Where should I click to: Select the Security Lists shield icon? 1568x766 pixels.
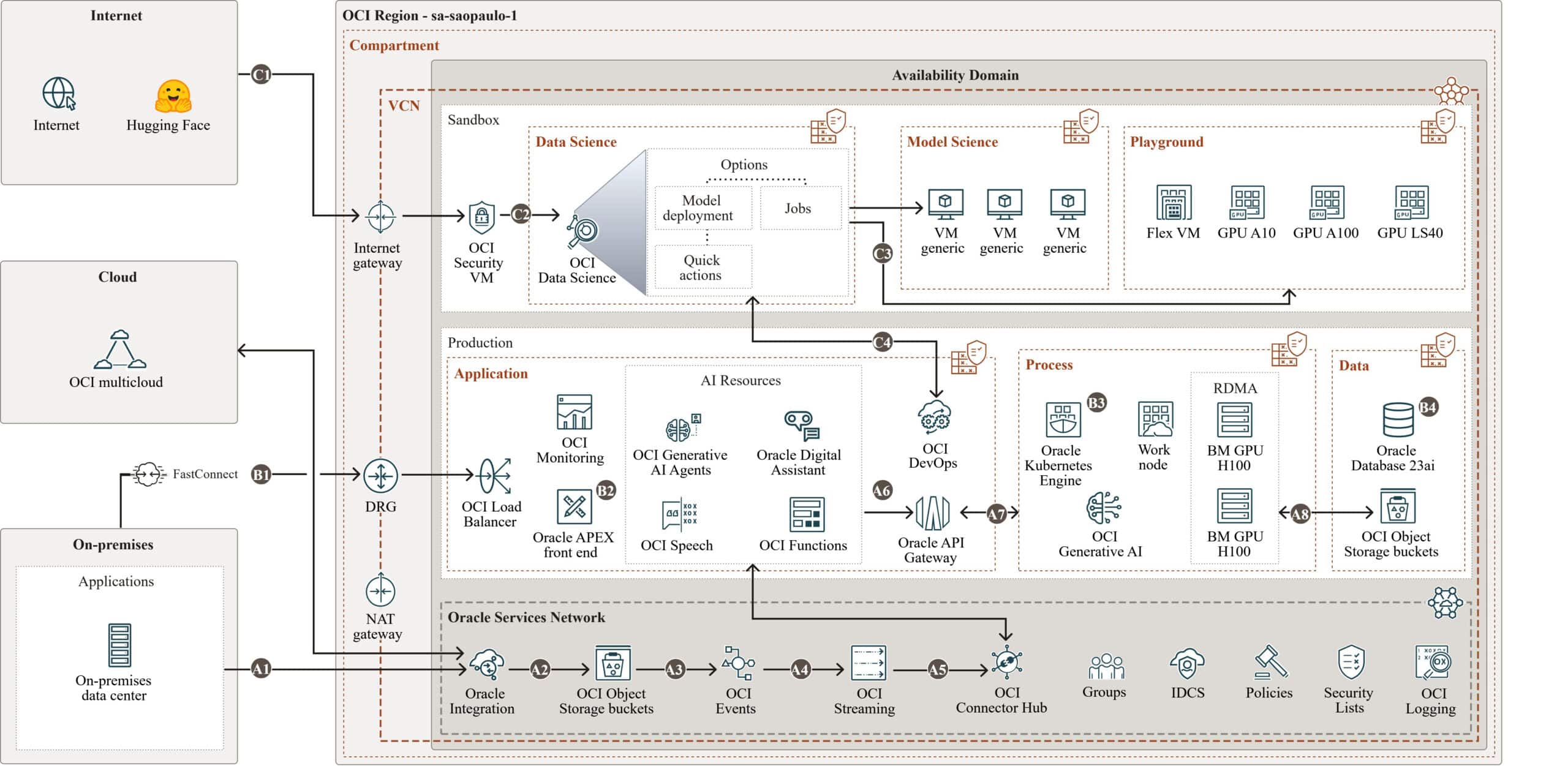[1351, 663]
